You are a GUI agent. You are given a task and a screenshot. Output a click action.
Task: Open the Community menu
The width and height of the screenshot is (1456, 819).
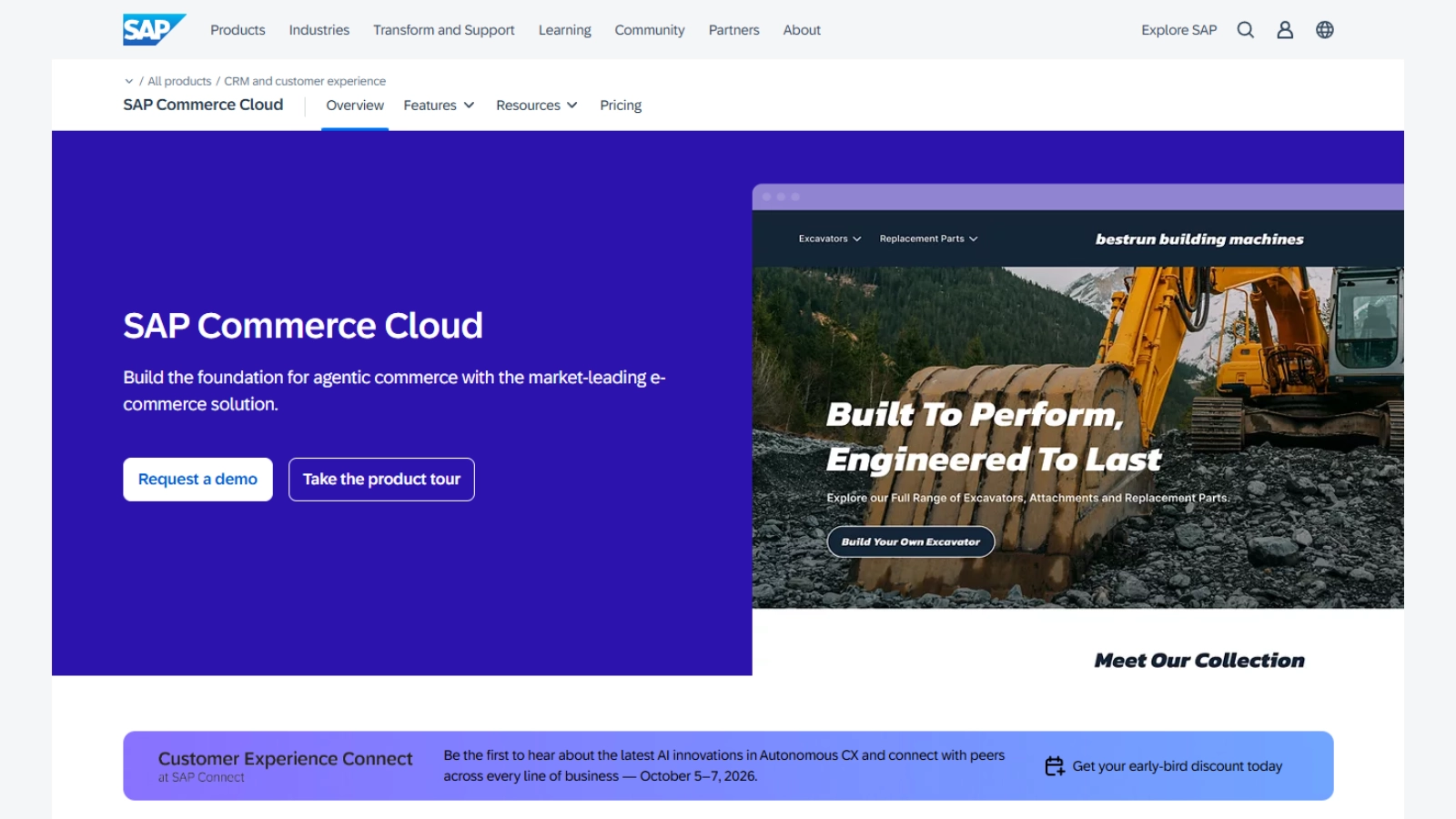[x=650, y=30]
